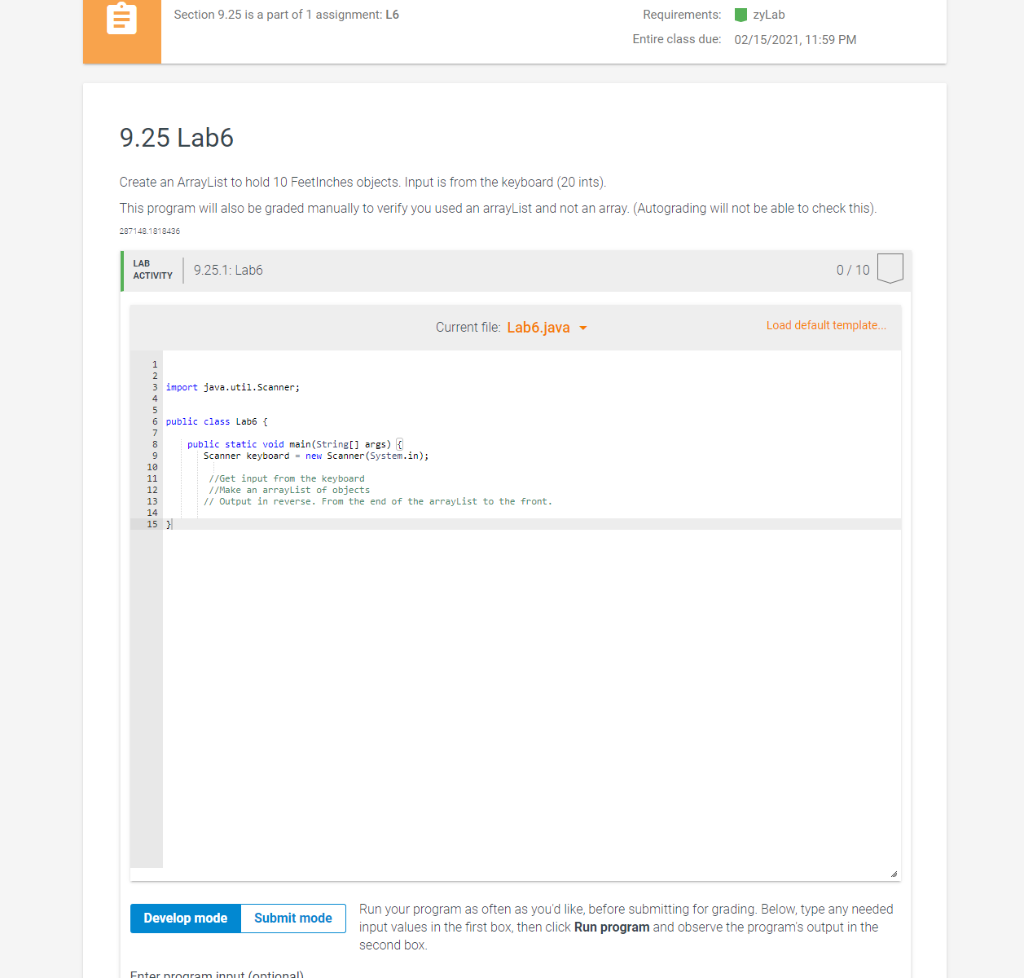Switch to the Develop mode tab
Viewport: 1024px width, 978px height.
coord(184,918)
